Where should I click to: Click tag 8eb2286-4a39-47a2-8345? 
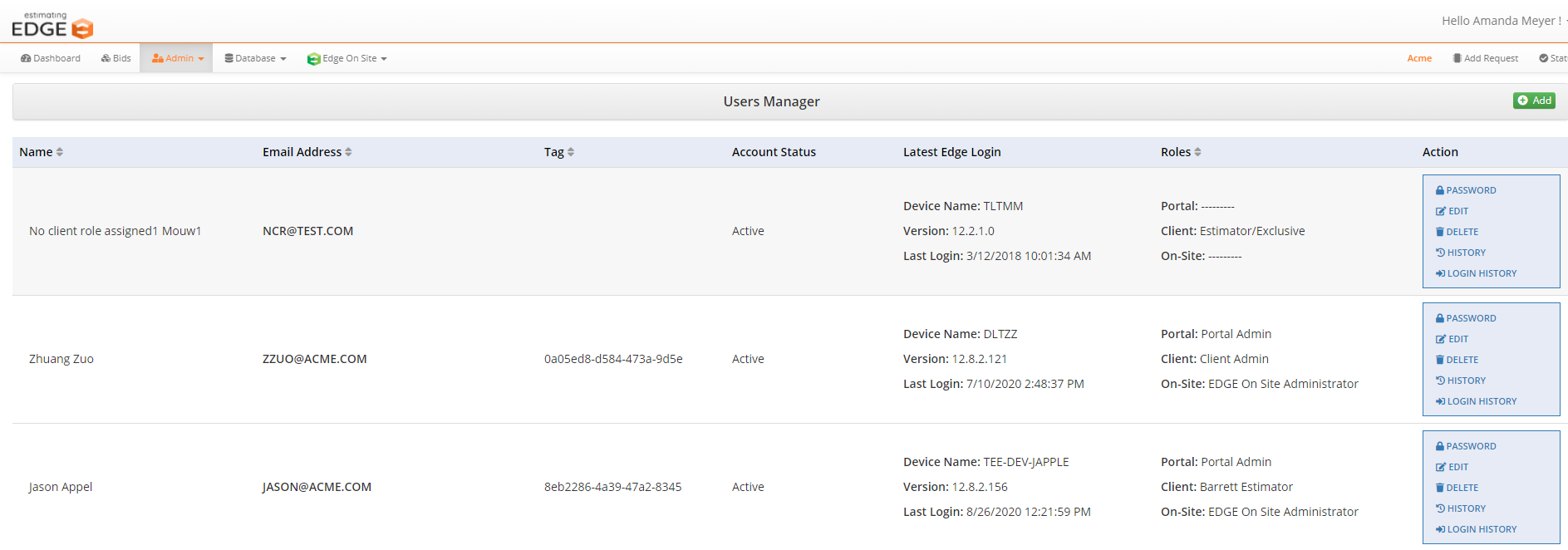[x=612, y=487]
